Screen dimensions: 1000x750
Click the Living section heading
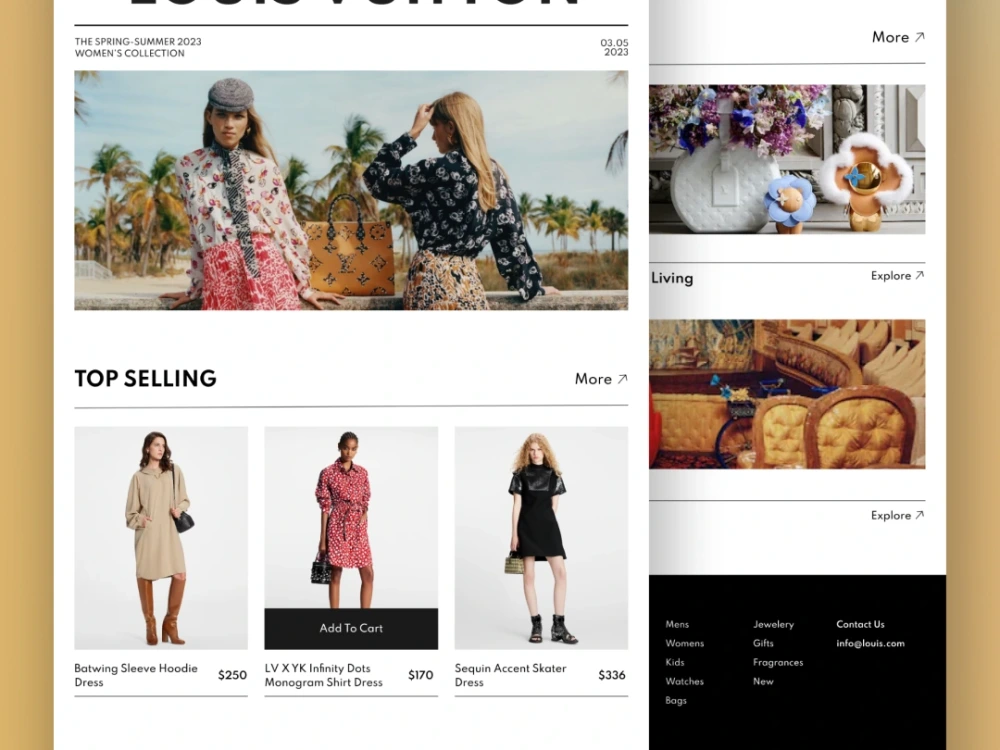[672, 278]
